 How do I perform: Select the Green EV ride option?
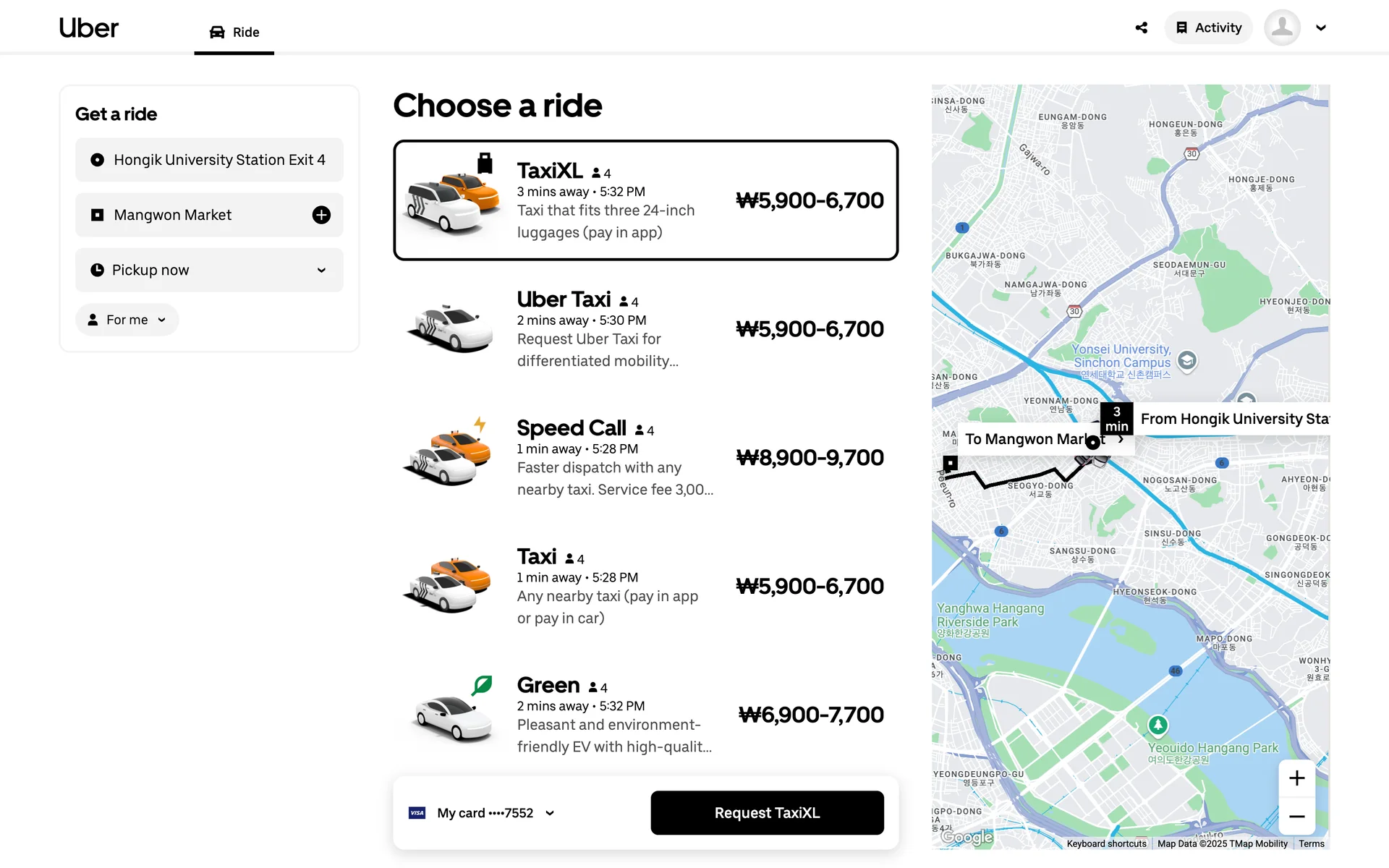(x=645, y=715)
